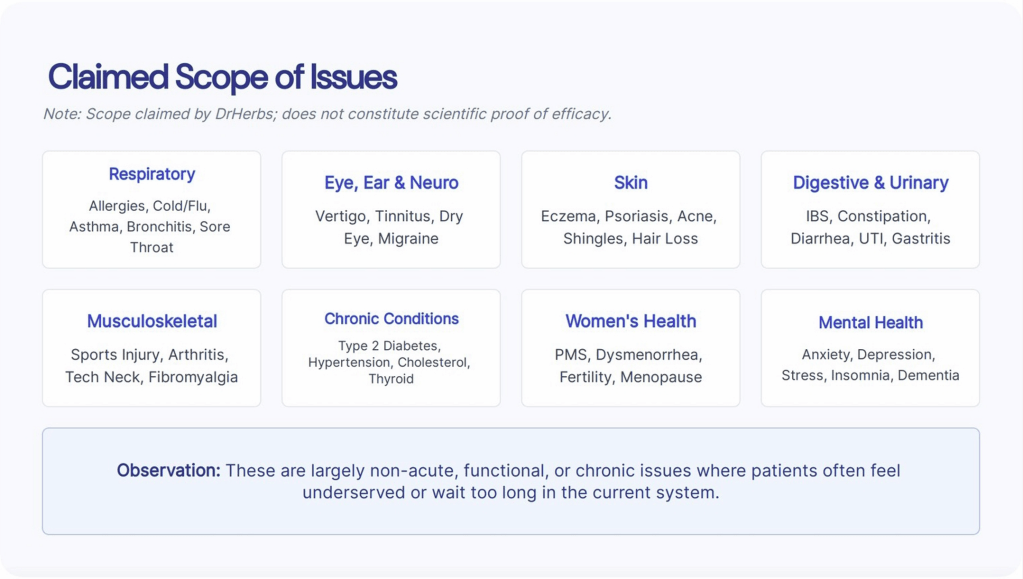The image size is (1023, 579).
Task: Click the bold "Observation:" label
Action: [168, 470]
